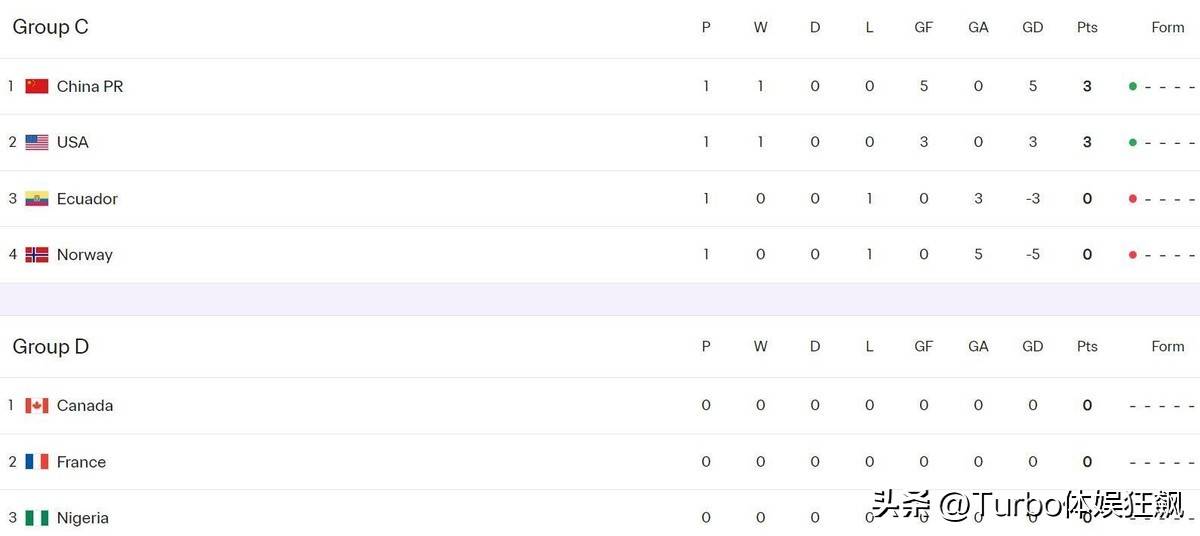This screenshot has width=1200, height=536.
Task: Click the Group D heading
Action: point(50,346)
